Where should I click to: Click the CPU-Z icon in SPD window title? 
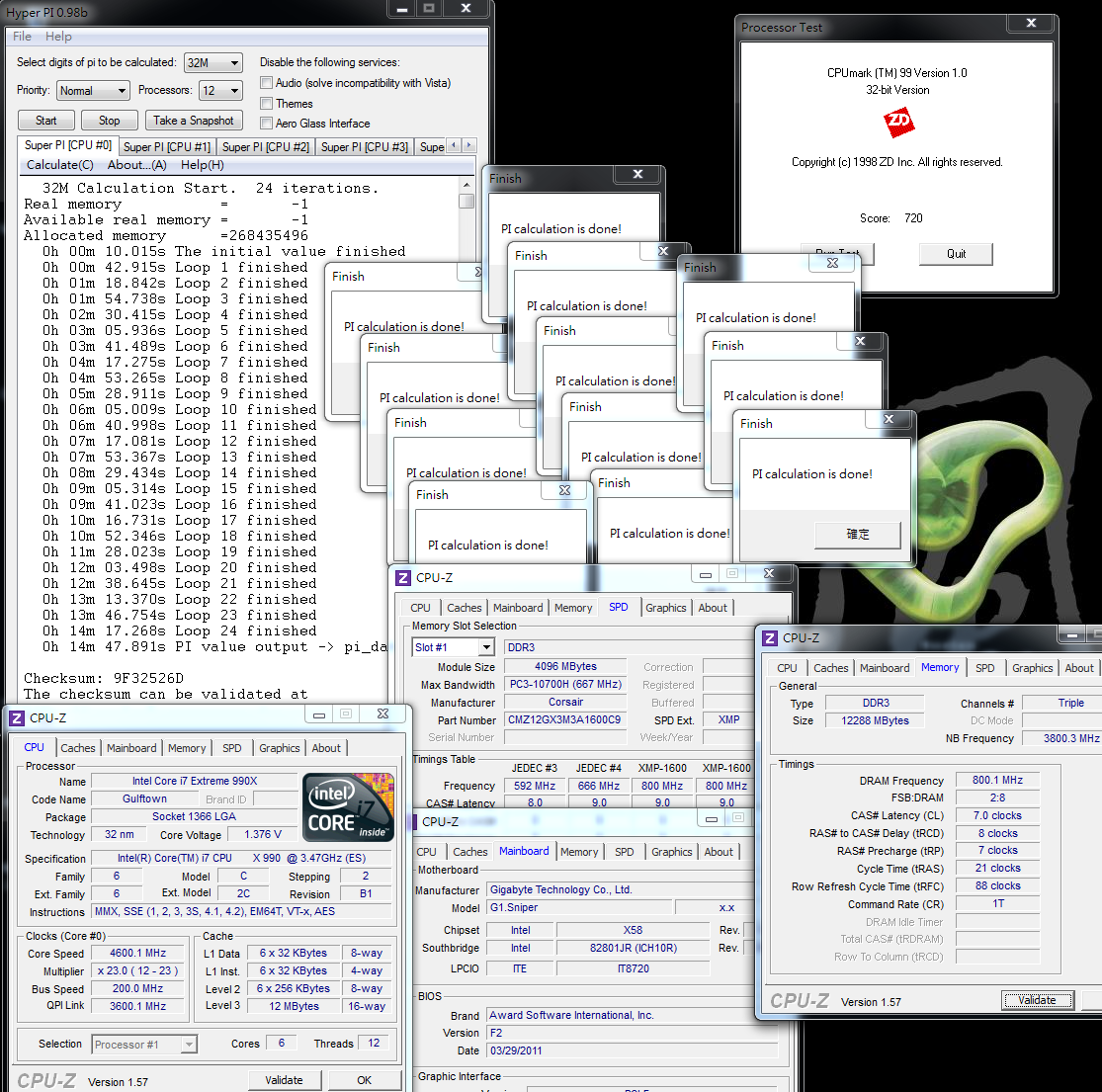[402, 577]
